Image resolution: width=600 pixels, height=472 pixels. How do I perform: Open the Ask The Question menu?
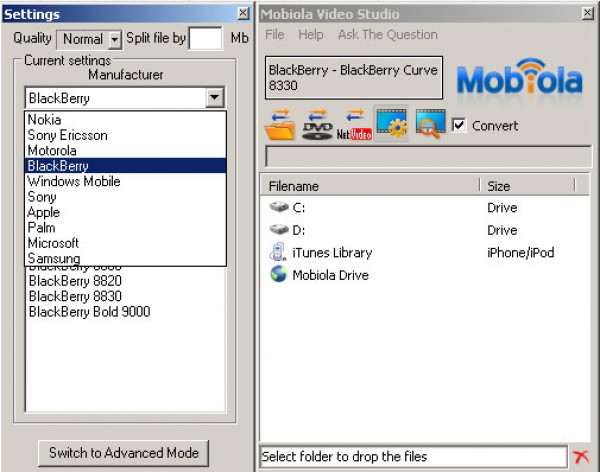388,34
